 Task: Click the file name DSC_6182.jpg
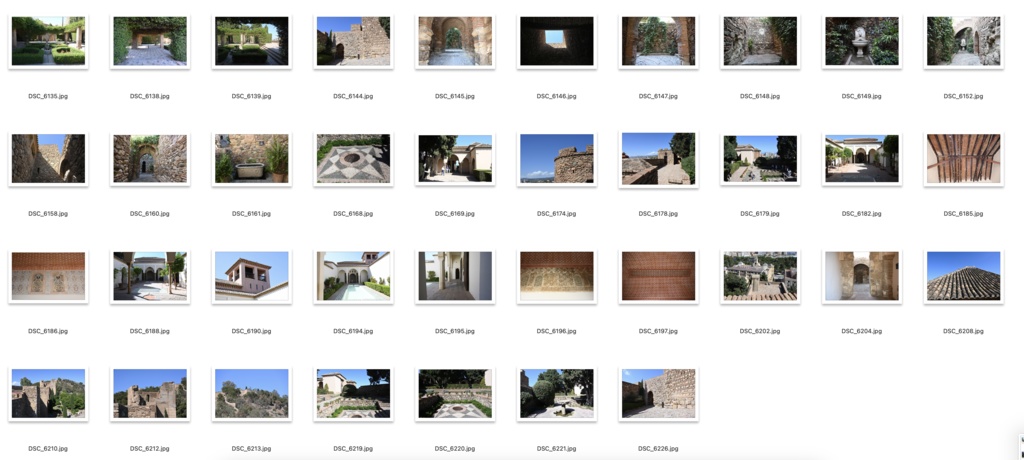tap(861, 214)
